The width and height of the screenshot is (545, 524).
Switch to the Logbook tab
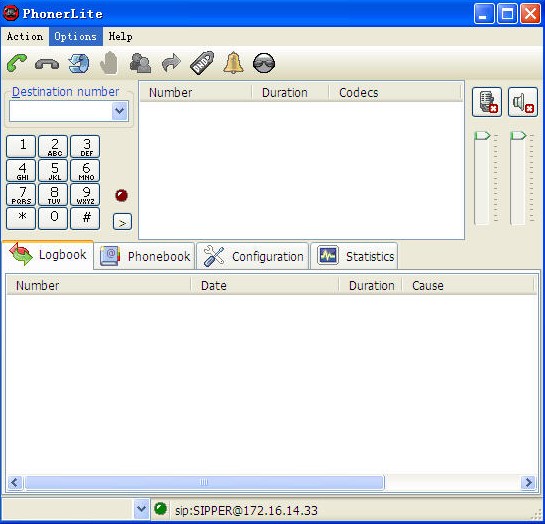48,255
